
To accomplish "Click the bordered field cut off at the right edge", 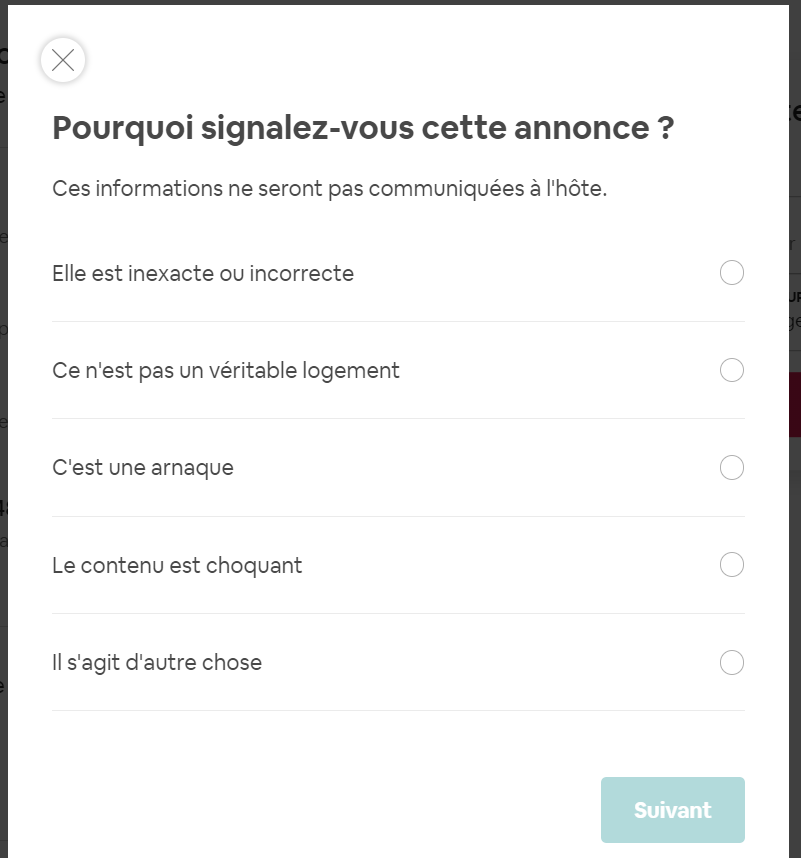I will (795, 312).
